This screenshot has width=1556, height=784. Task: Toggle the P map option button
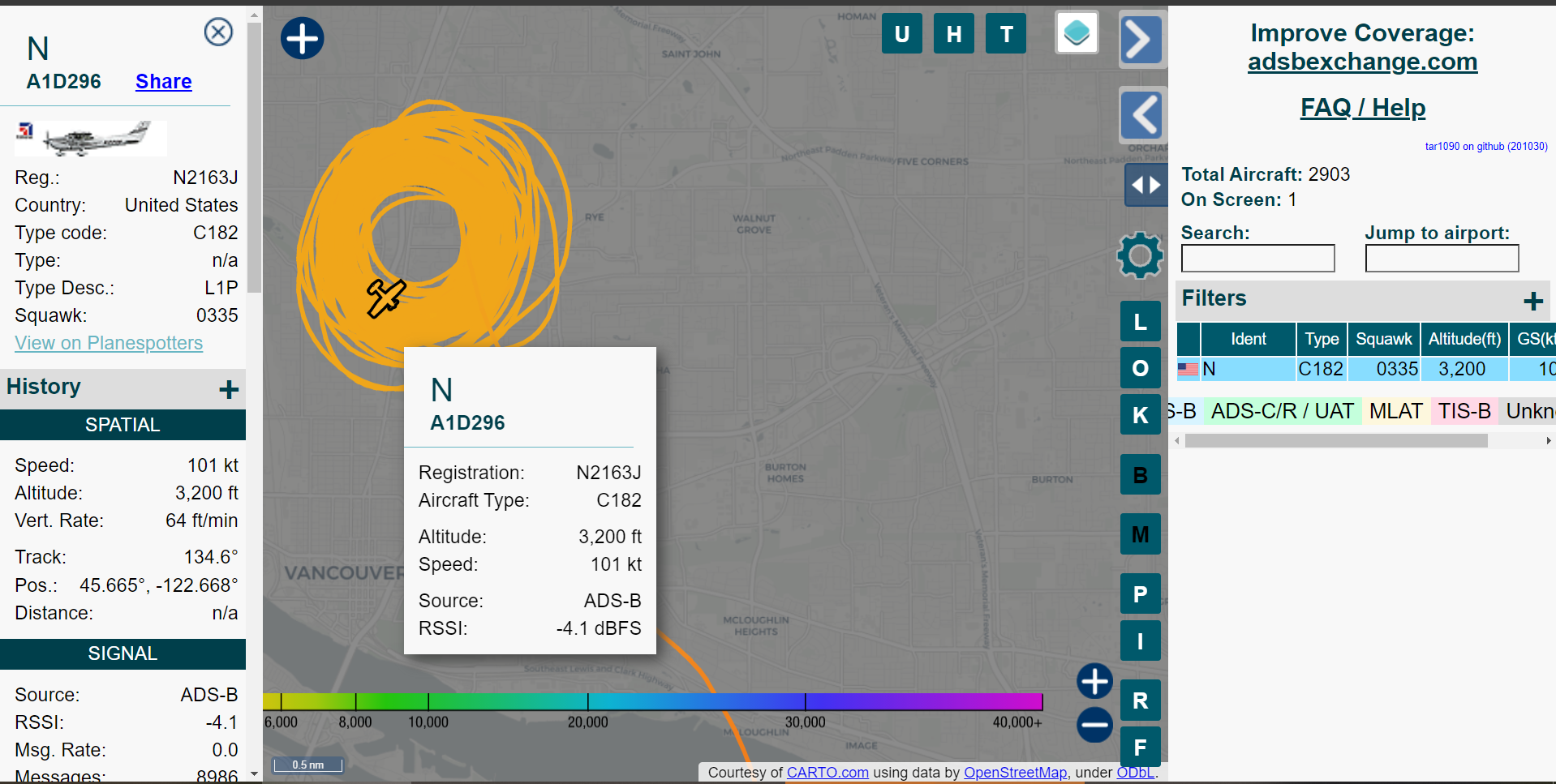[x=1140, y=594]
